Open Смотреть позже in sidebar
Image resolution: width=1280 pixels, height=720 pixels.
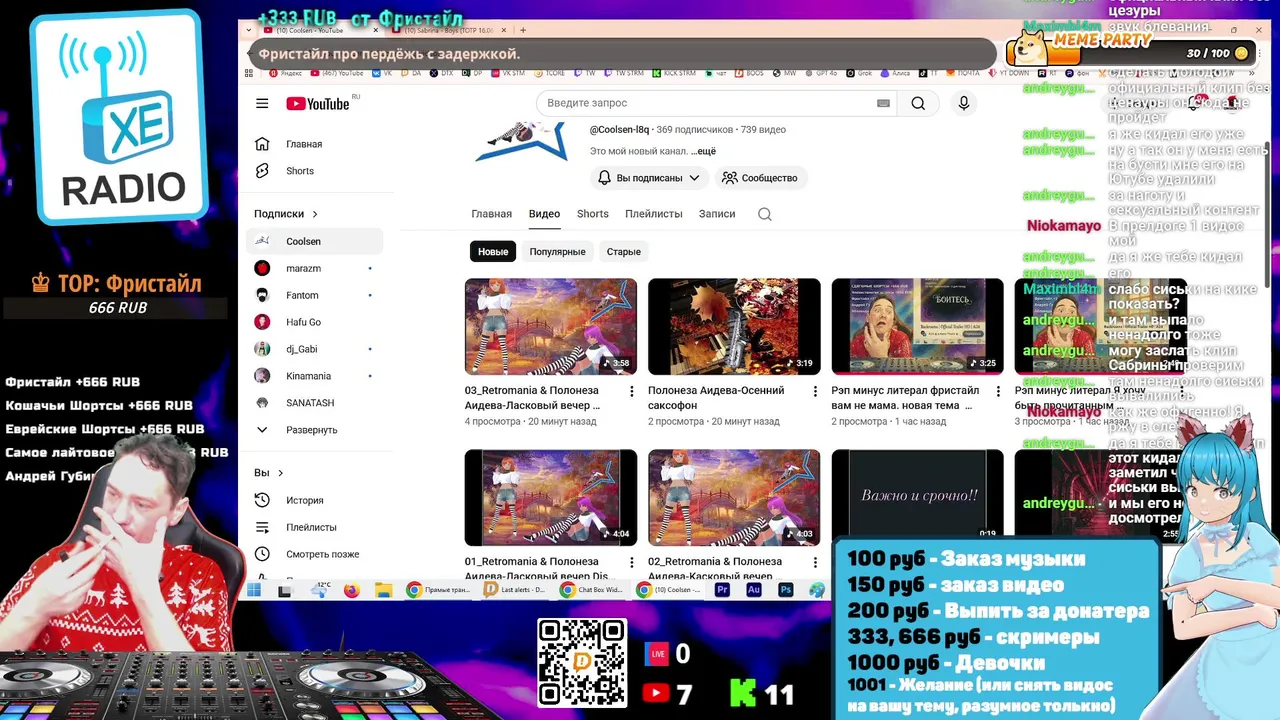(x=314, y=554)
